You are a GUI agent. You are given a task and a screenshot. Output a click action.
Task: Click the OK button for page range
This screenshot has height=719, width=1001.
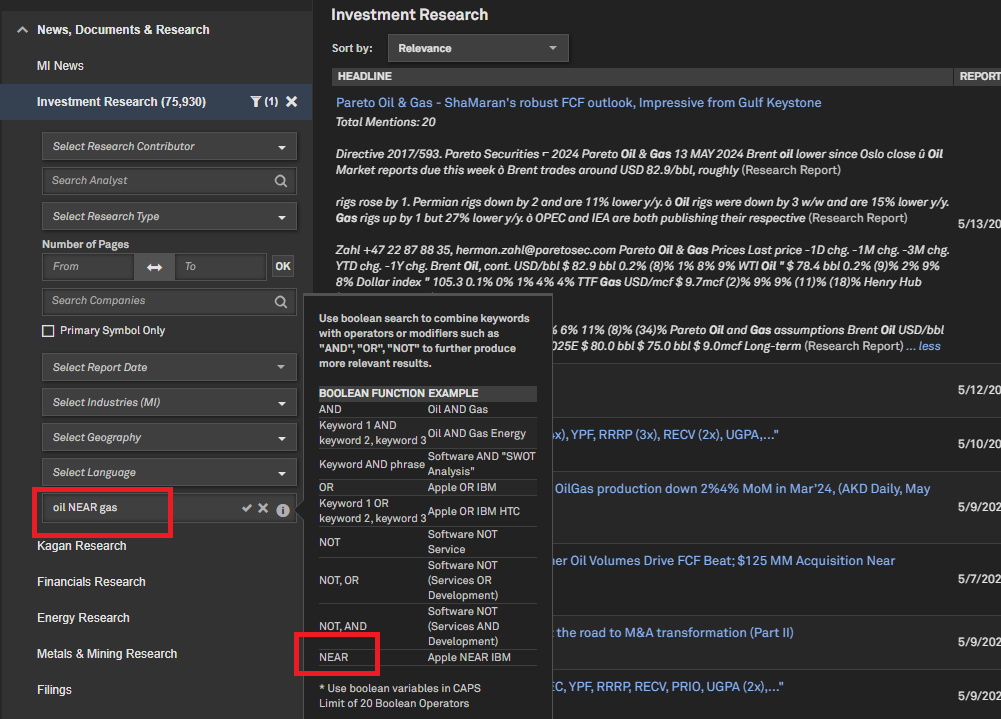(283, 267)
